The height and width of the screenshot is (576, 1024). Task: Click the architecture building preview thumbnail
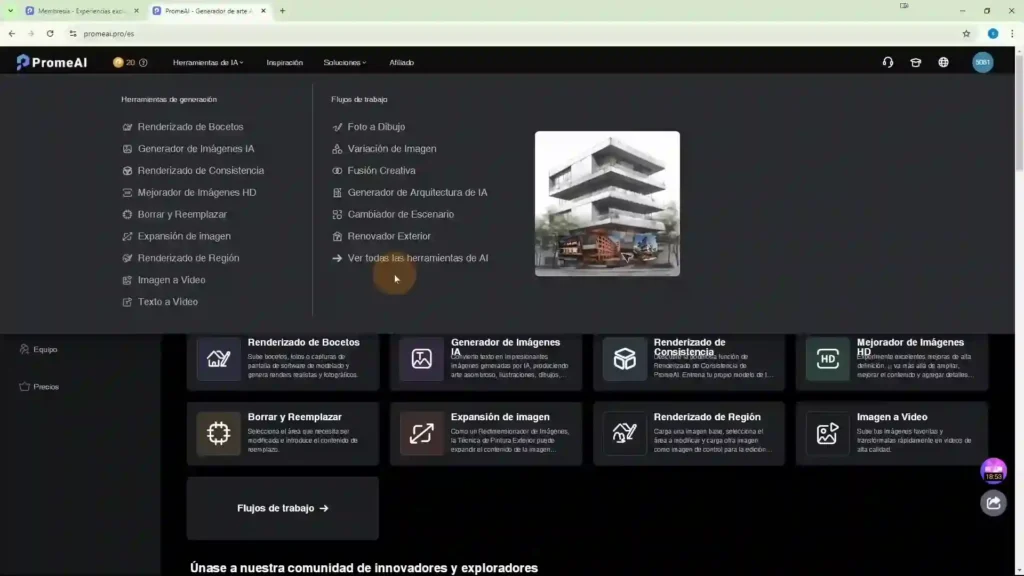tap(607, 203)
